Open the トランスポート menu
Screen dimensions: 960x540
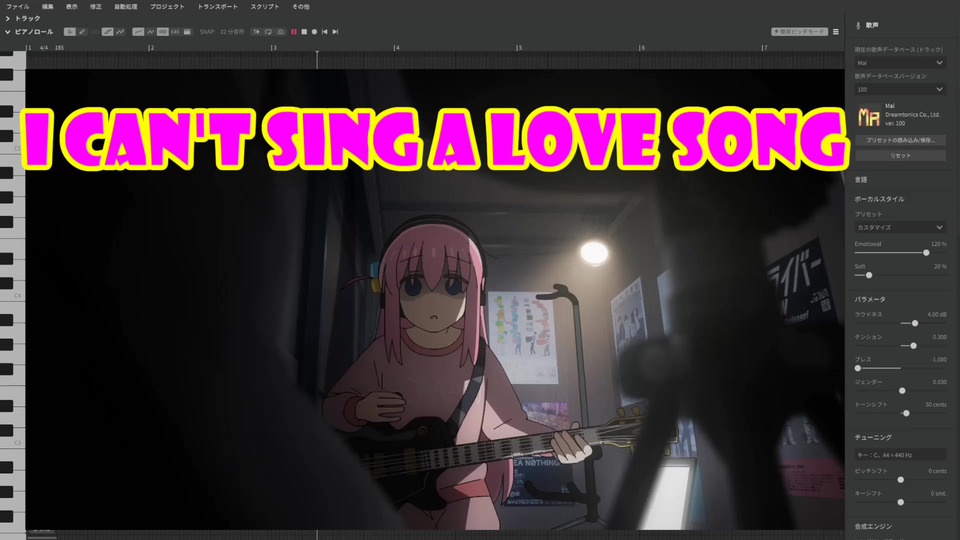click(x=217, y=7)
